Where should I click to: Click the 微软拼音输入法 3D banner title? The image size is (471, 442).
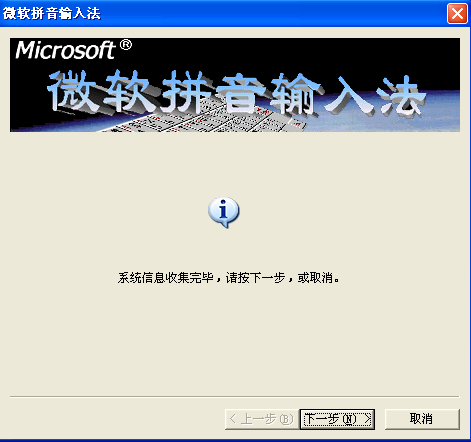click(x=236, y=92)
